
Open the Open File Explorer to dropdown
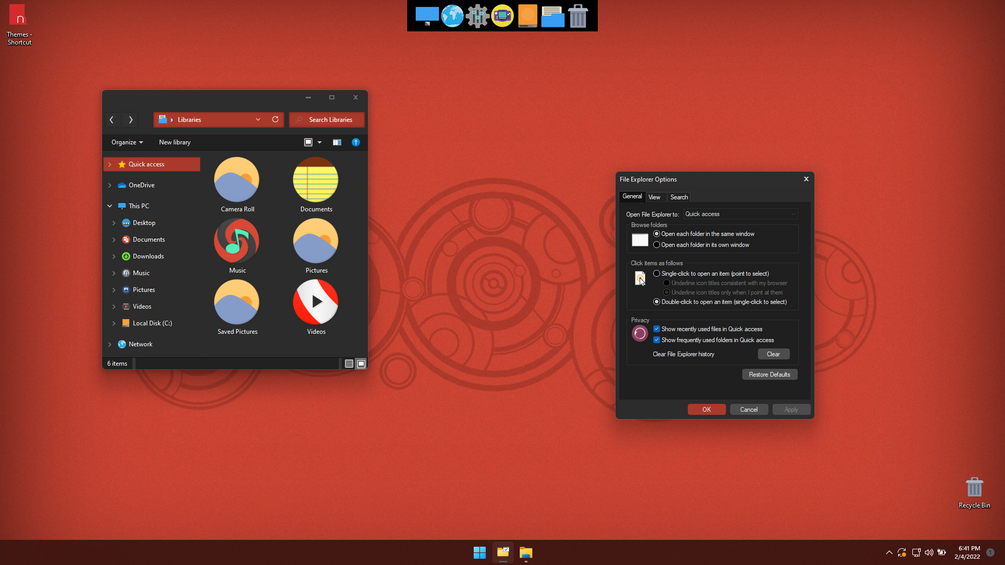(740, 214)
